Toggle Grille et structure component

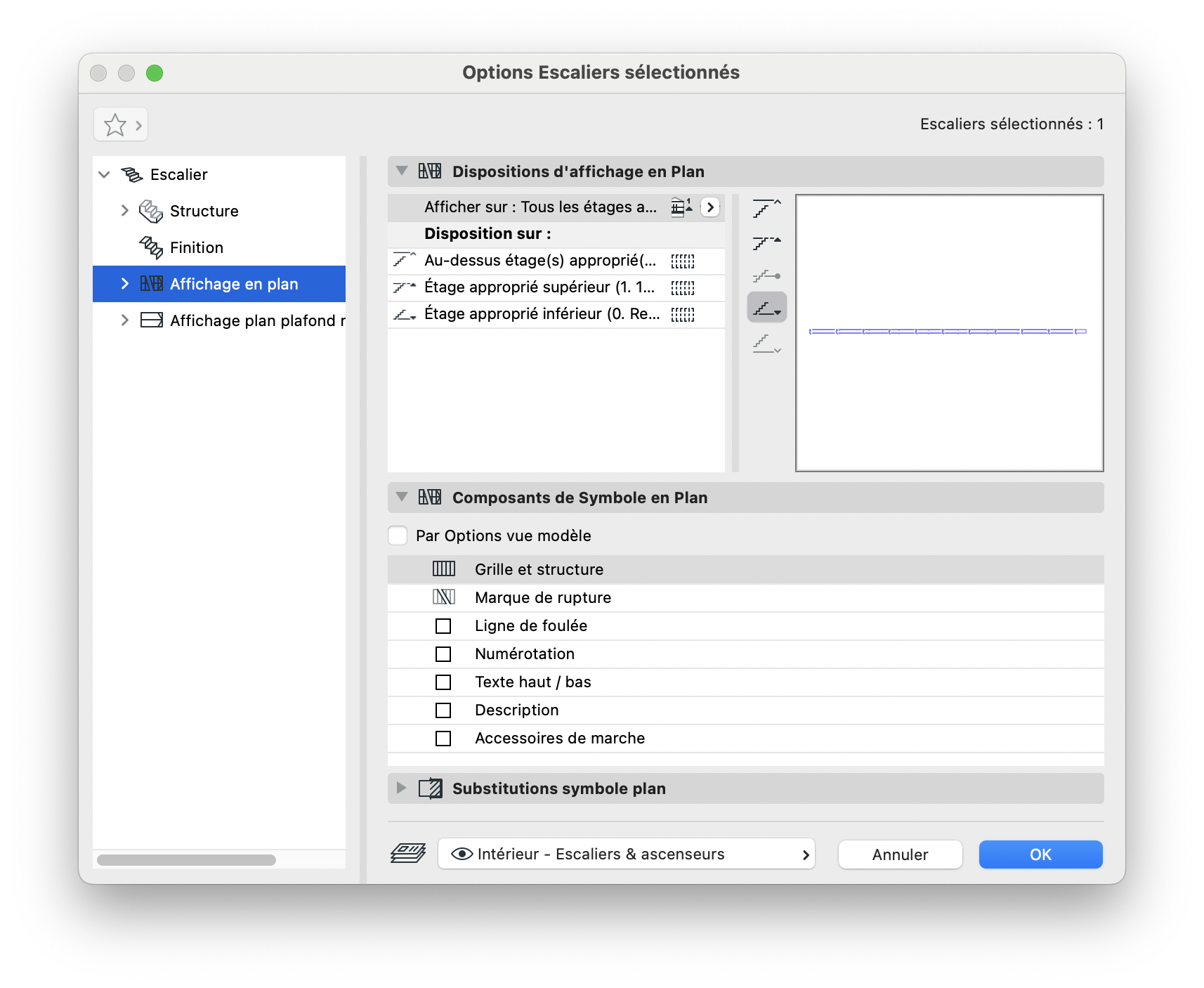tap(444, 568)
